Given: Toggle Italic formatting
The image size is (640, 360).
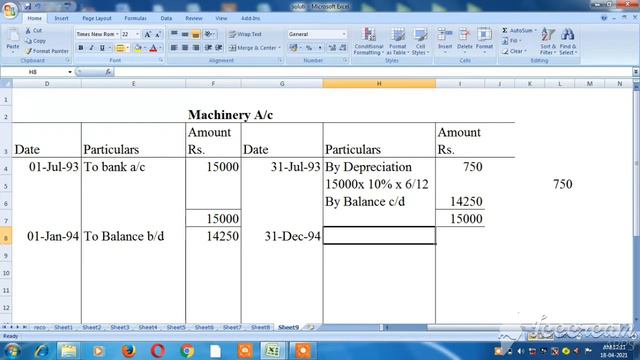Looking at the screenshot, I should point(92,48).
